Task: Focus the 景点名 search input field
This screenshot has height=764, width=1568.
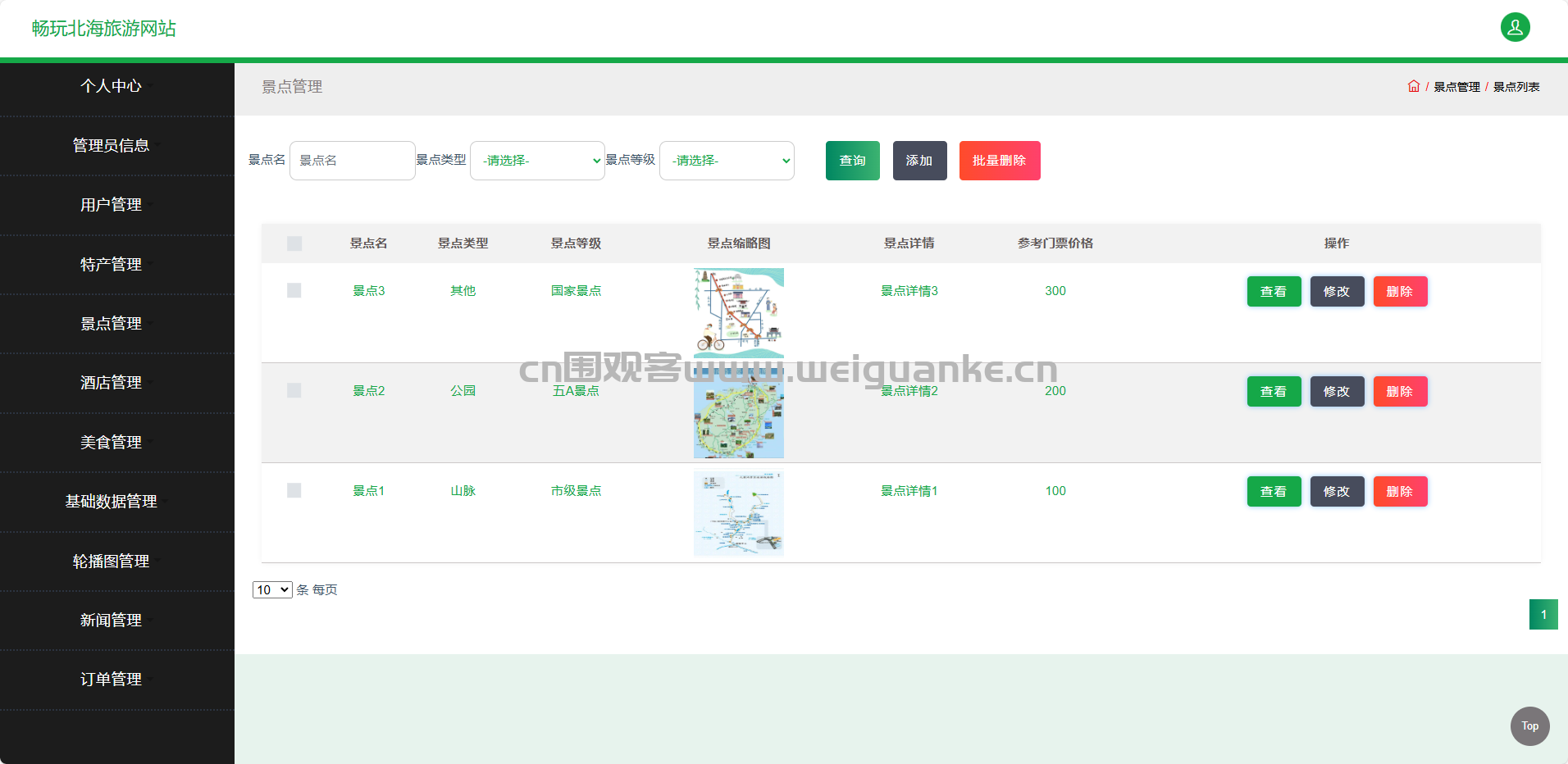Action: tap(352, 161)
